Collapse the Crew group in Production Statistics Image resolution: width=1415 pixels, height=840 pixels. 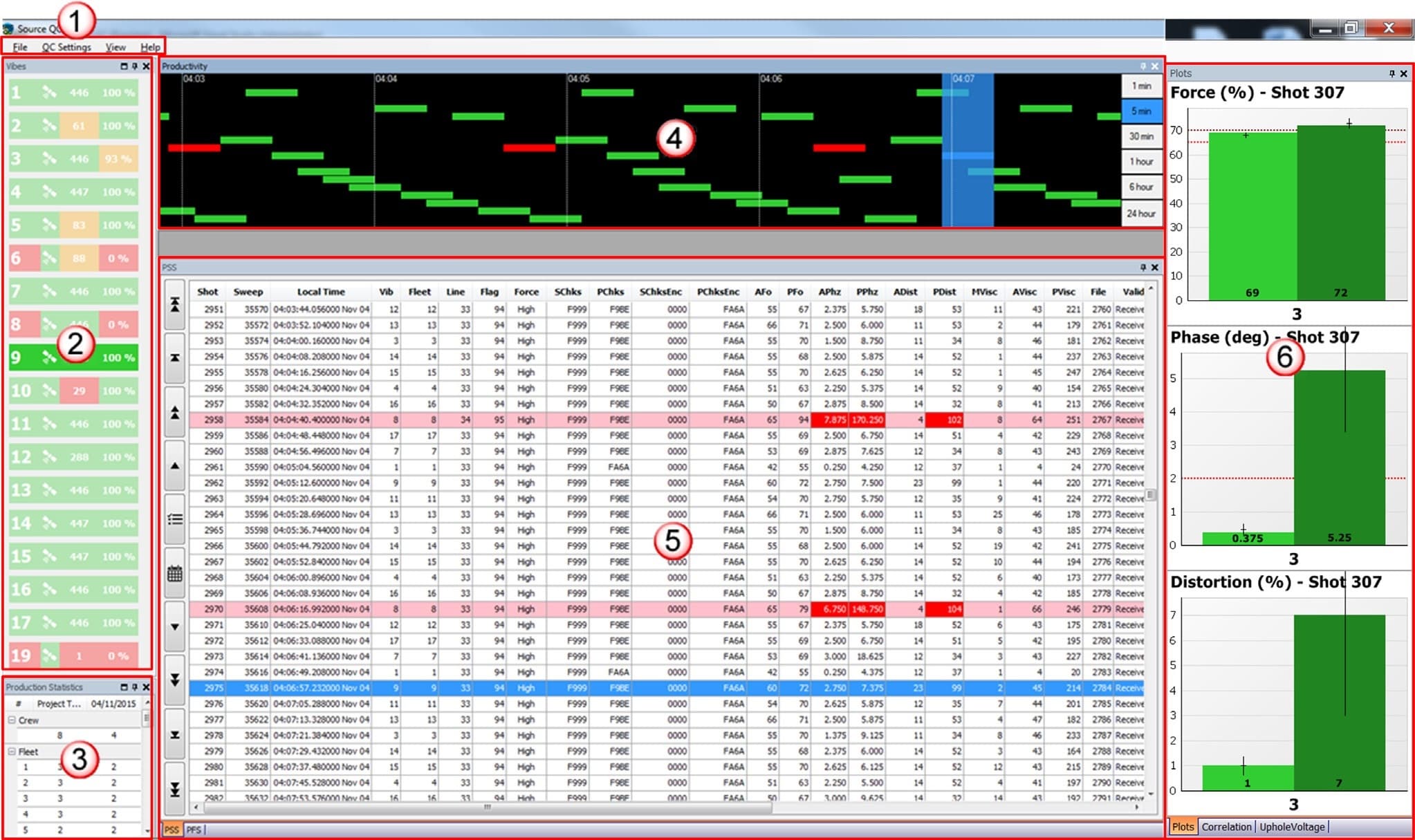click(x=12, y=720)
